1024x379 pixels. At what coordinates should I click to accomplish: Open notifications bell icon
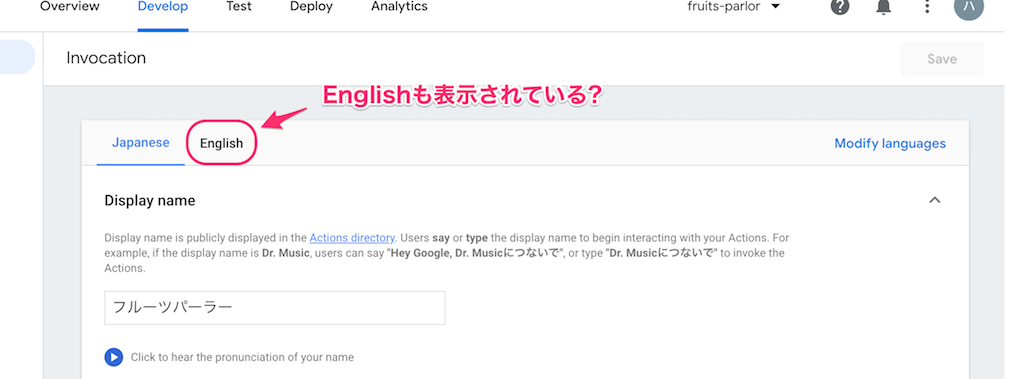click(884, 7)
